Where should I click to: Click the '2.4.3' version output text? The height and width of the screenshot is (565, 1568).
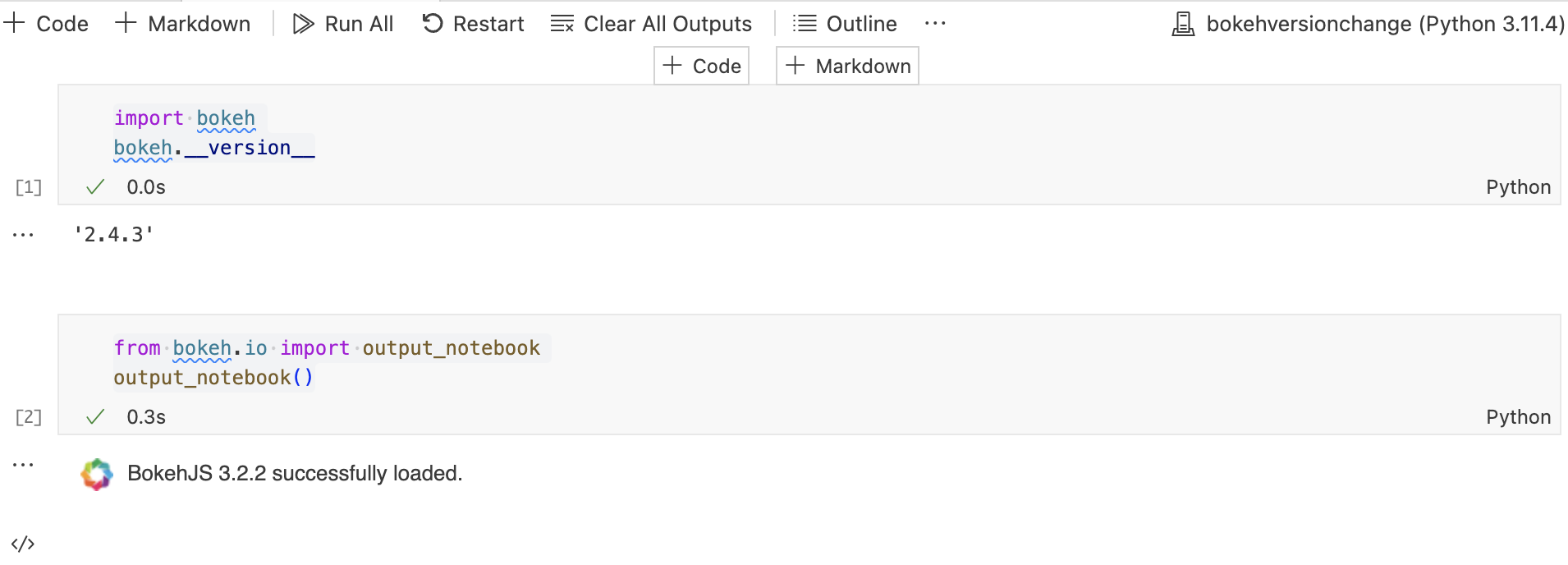tap(114, 234)
